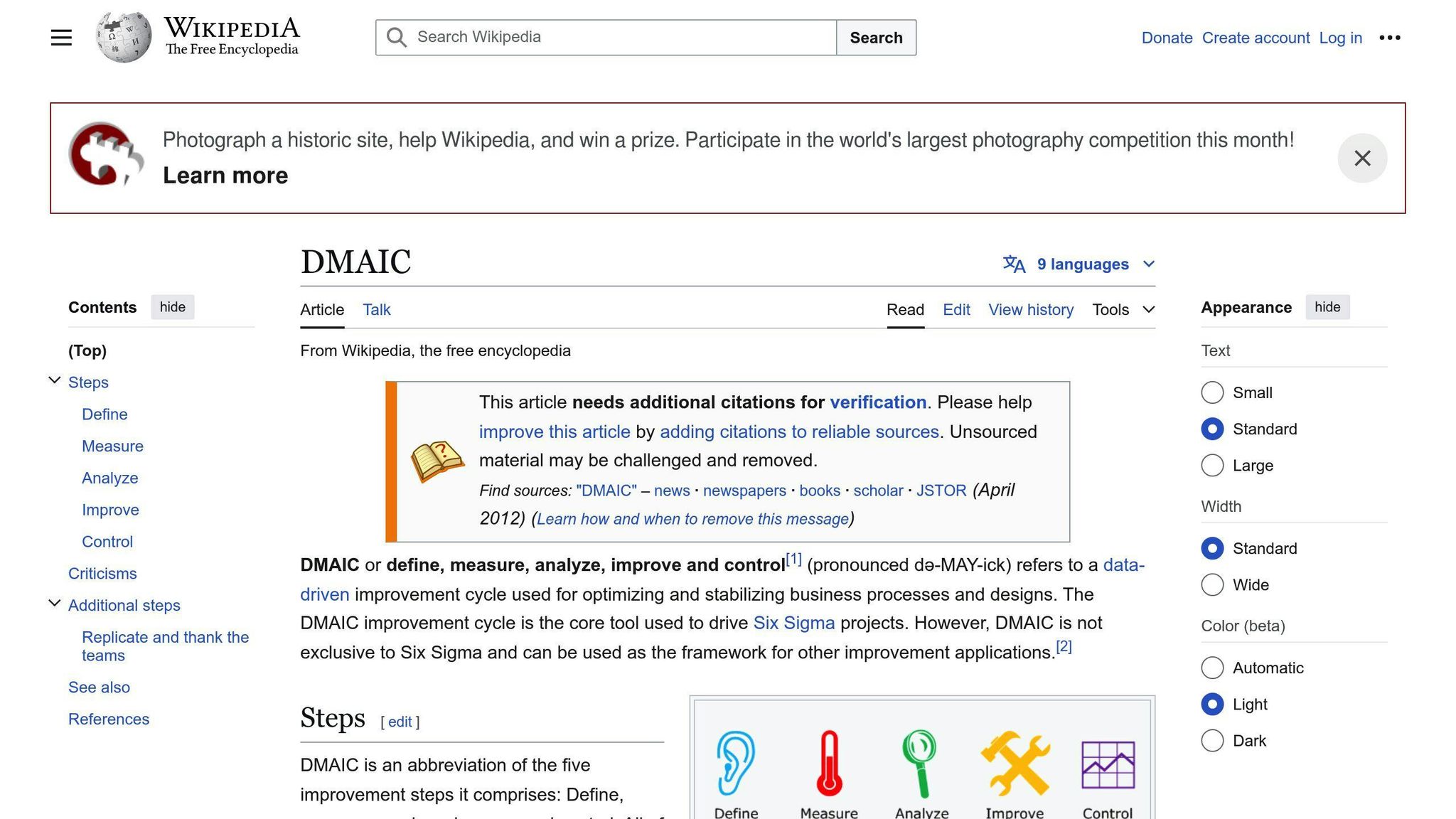Open the hamburger main menu
Image resolution: width=1456 pixels, height=819 pixels.
coord(62,38)
